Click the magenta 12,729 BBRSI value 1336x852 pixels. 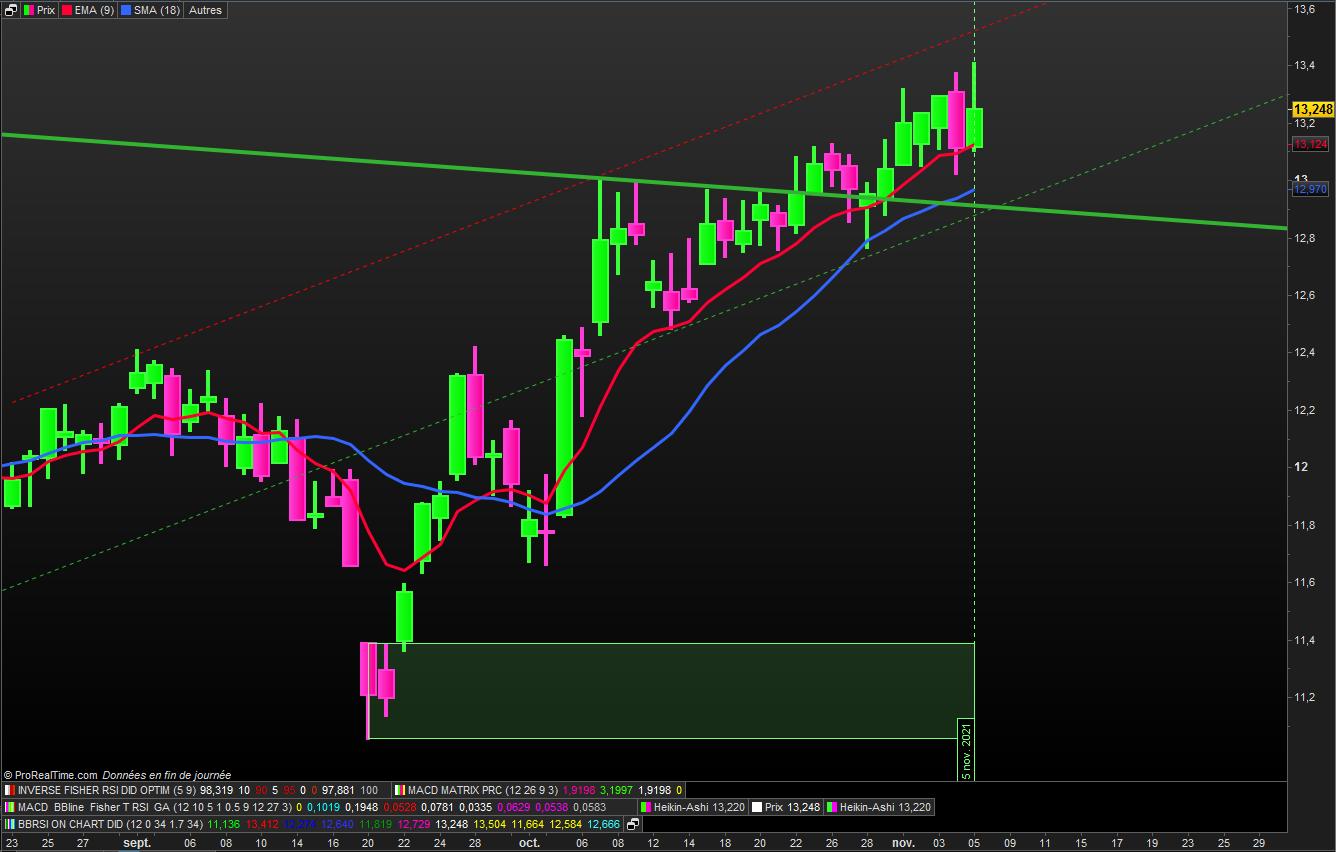coord(414,824)
